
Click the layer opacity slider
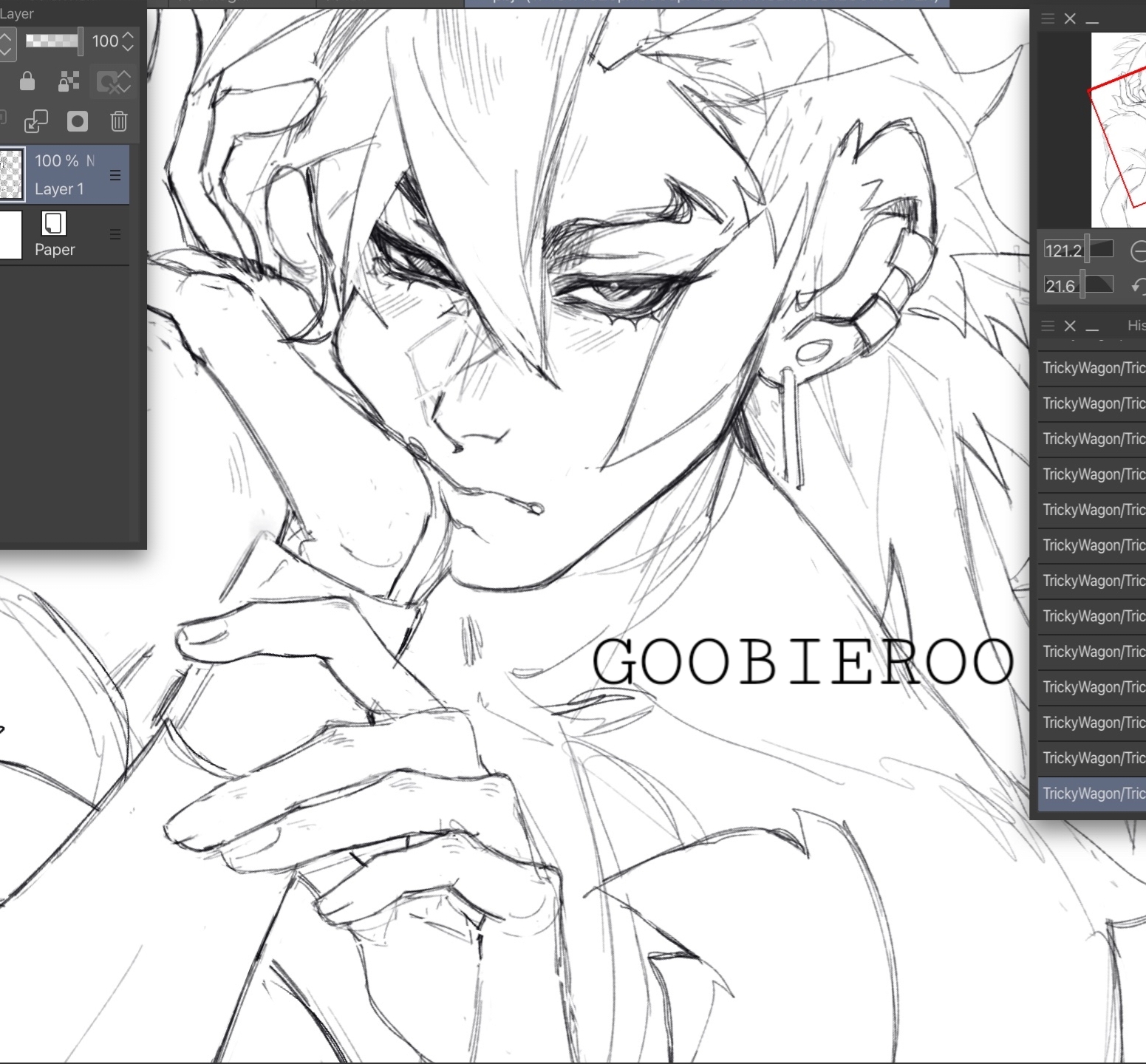[52, 41]
